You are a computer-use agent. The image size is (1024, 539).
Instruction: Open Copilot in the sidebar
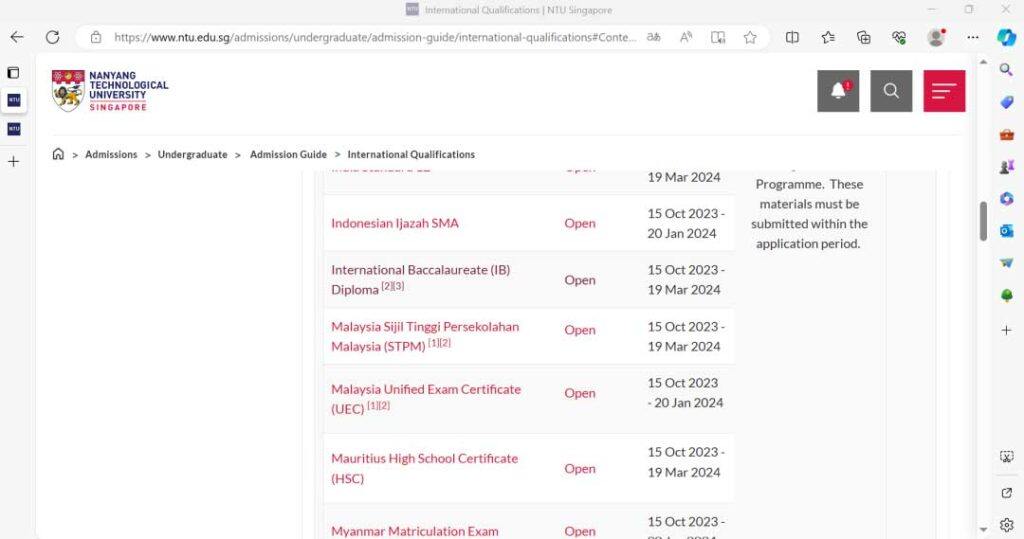(x=1006, y=37)
